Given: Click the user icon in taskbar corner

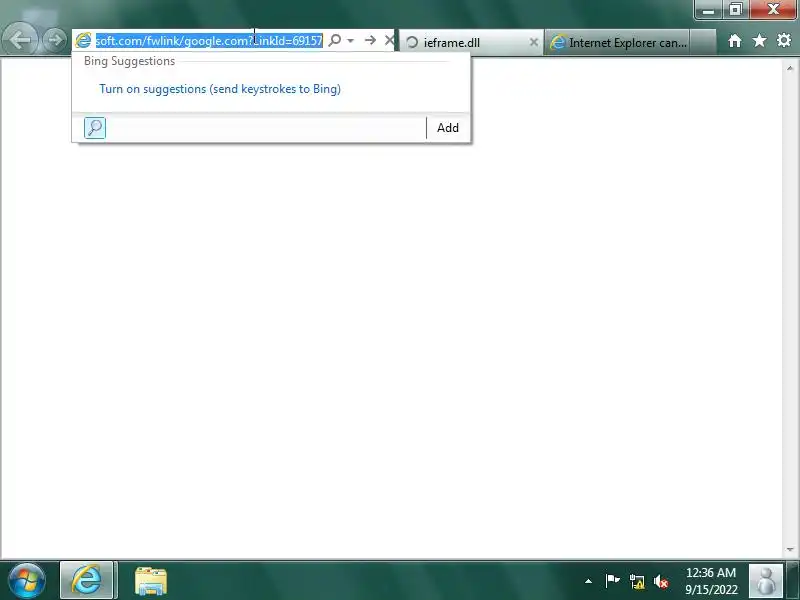Looking at the screenshot, I should pyautogui.click(x=766, y=581).
